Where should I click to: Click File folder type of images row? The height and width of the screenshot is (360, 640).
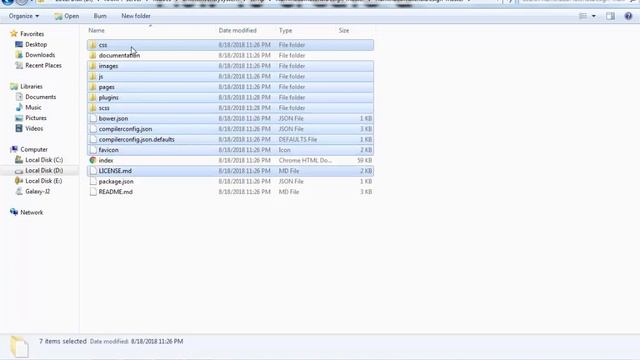(292, 66)
